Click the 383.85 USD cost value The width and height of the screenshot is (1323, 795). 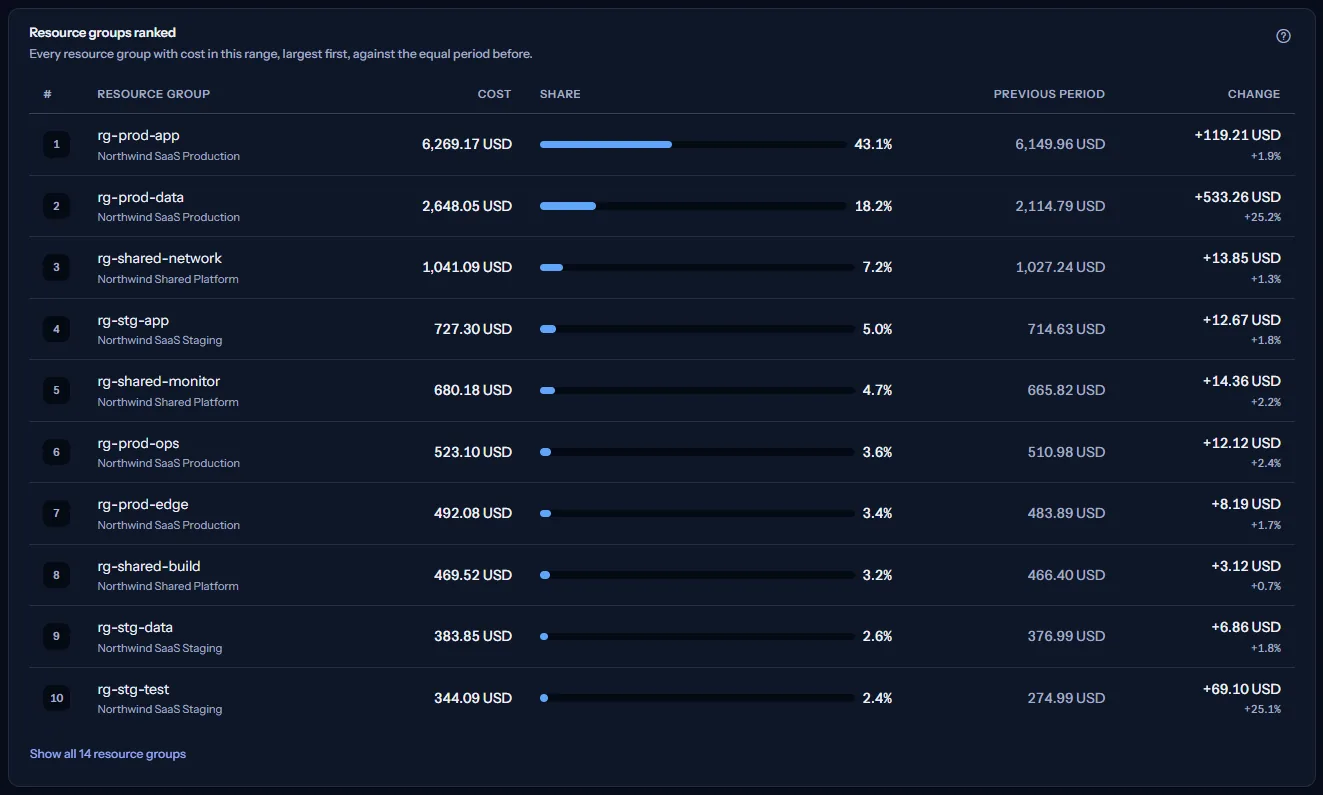474,637
